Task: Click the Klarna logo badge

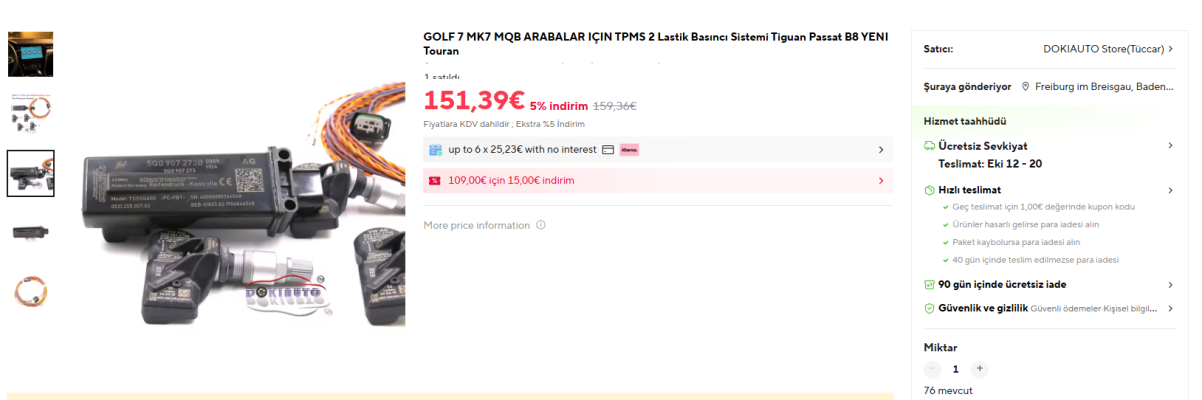Action: tap(629, 150)
